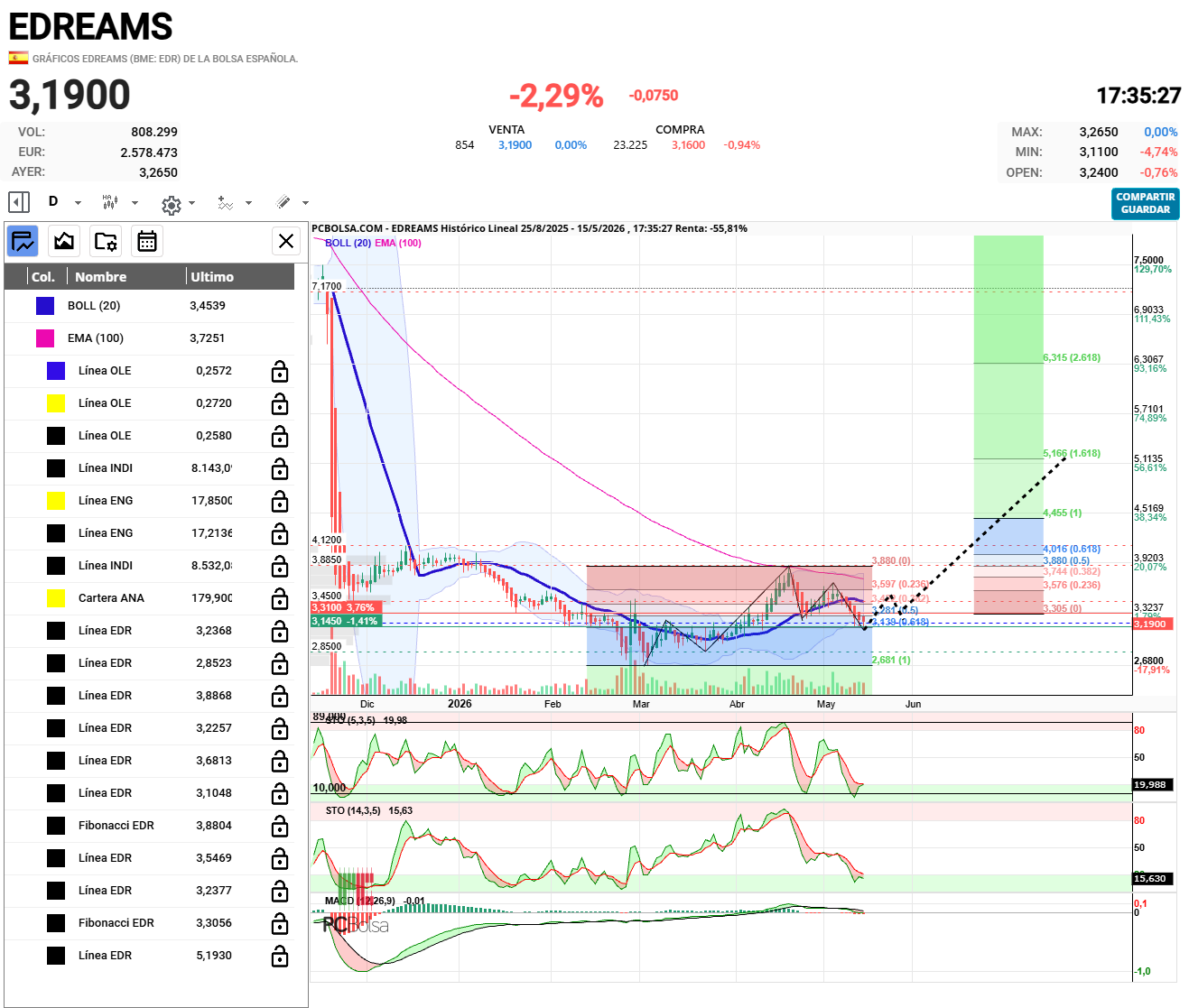Toggle lock on Línea INDI row 8.532
The image size is (1189, 1008).
click(280, 566)
